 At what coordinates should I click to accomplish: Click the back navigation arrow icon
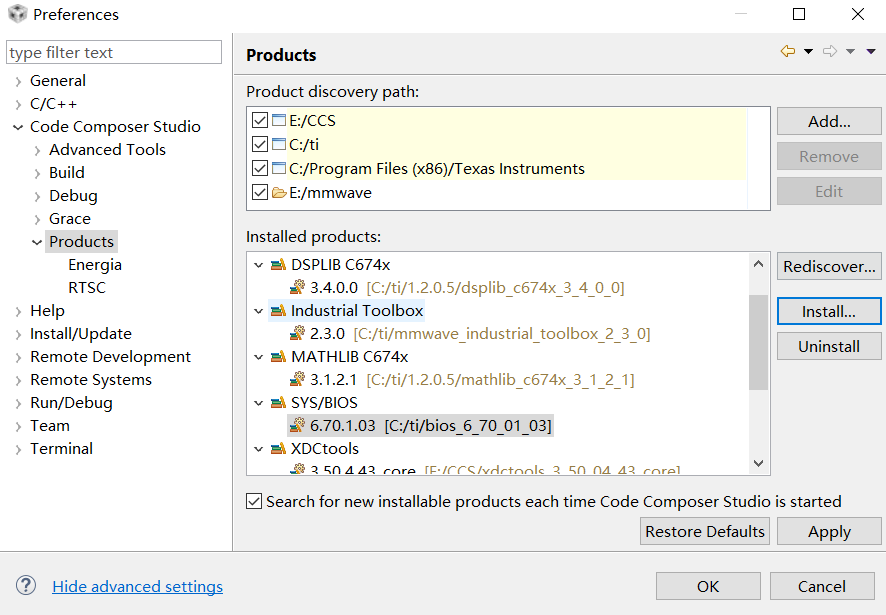coord(788,52)
